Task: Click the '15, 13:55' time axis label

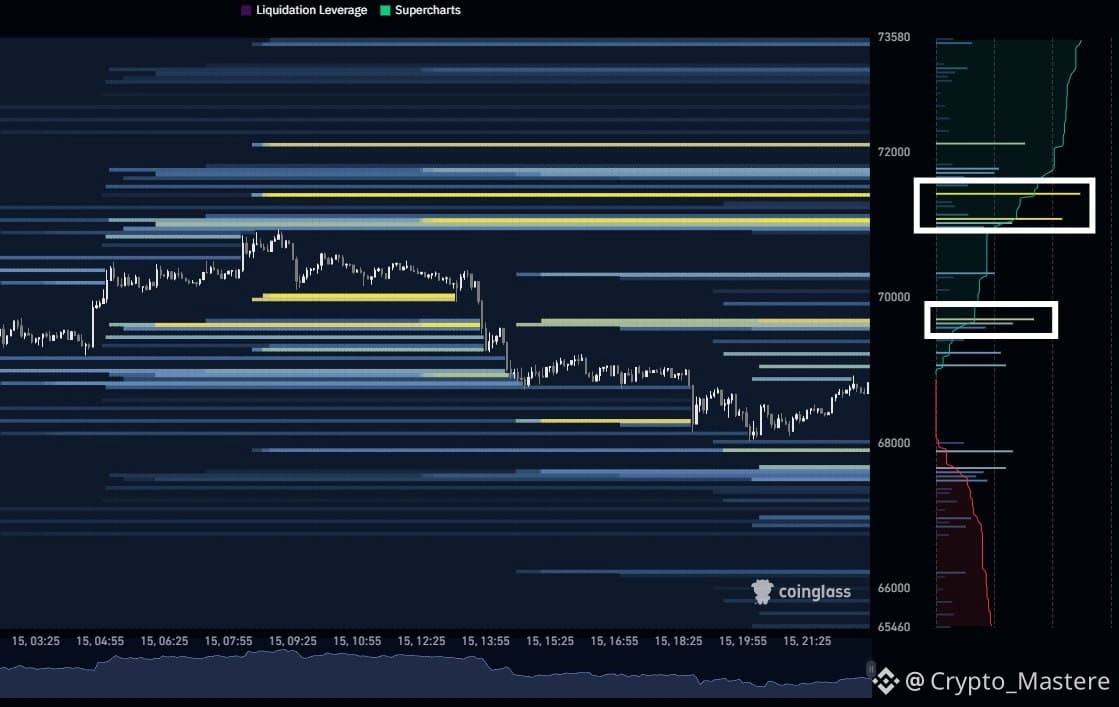Action: pos(485,641)
